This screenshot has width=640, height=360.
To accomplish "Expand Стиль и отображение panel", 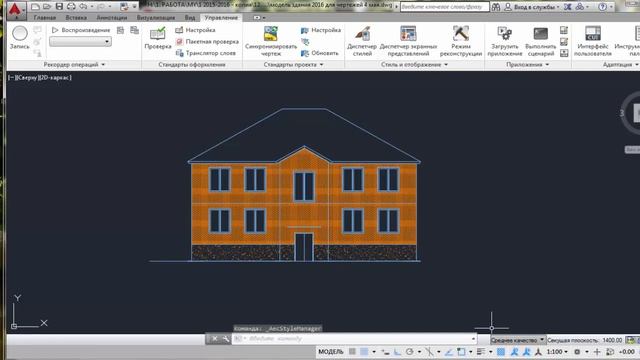I will [414, 64].
